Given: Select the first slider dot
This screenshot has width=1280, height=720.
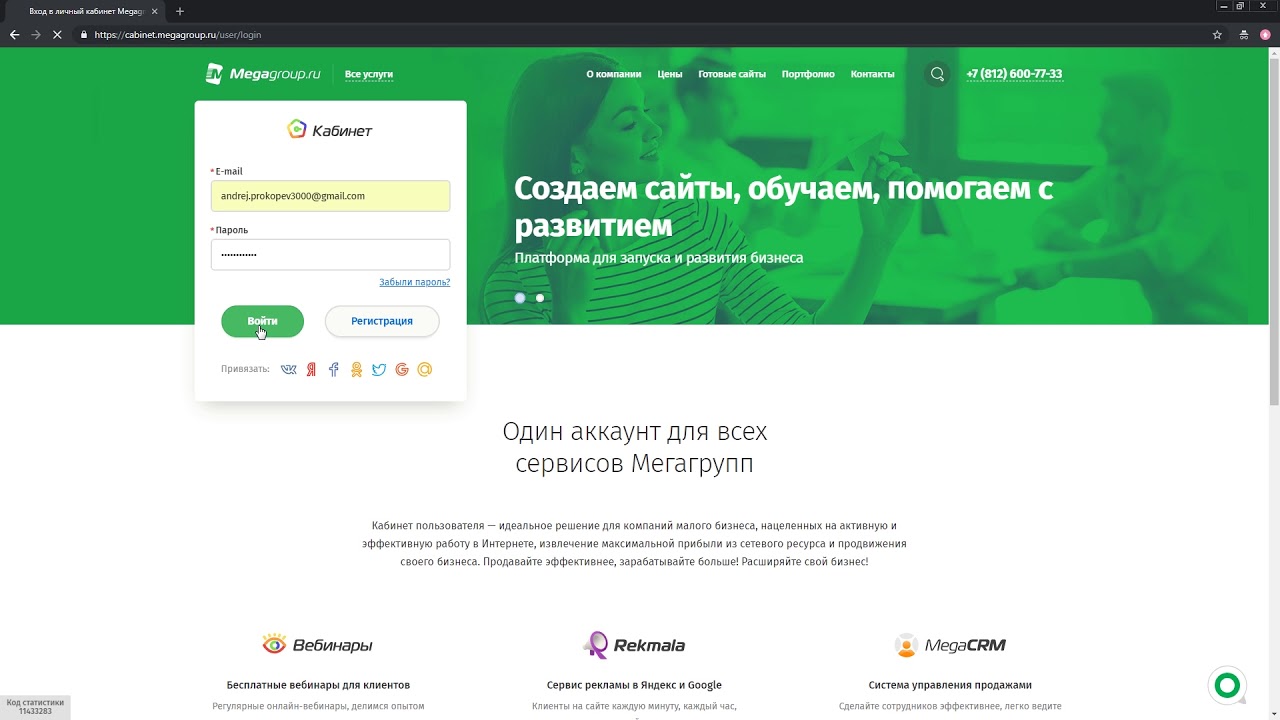Looking at the screenshot, I should 520,298.
